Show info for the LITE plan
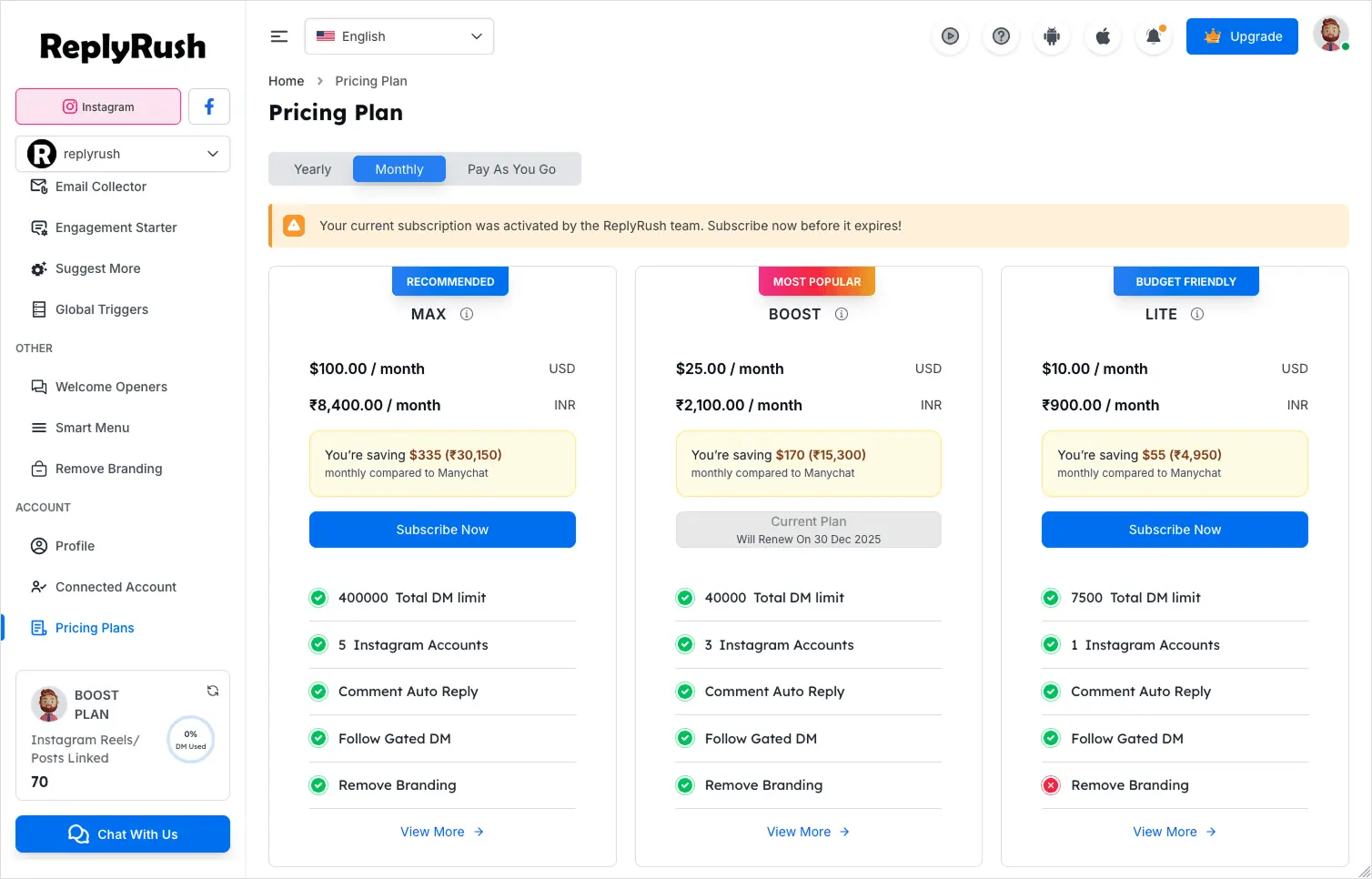This screenshot has height=879, width=1372. (1197, 314)
